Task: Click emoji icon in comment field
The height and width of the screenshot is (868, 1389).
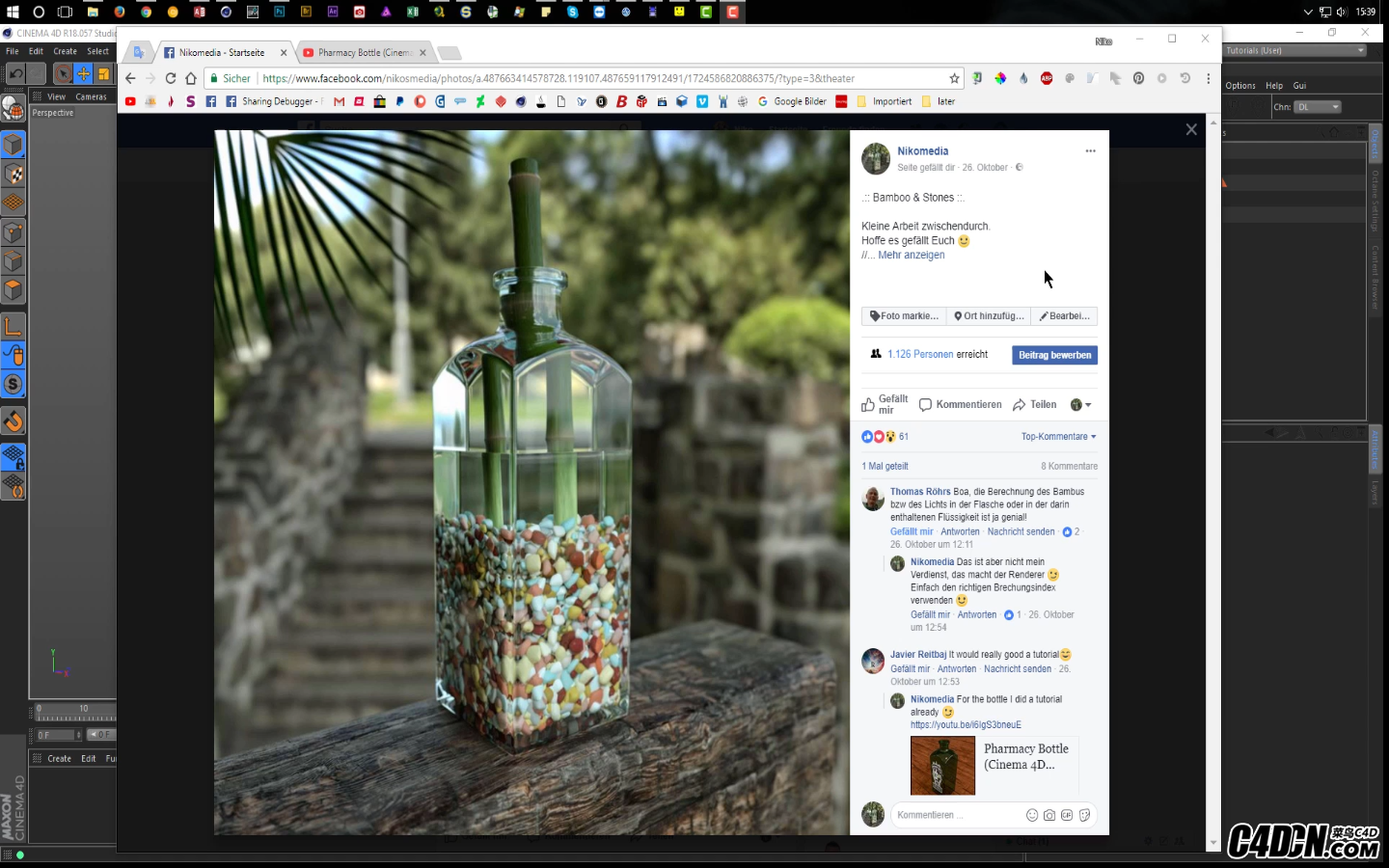Action: 1032,815
